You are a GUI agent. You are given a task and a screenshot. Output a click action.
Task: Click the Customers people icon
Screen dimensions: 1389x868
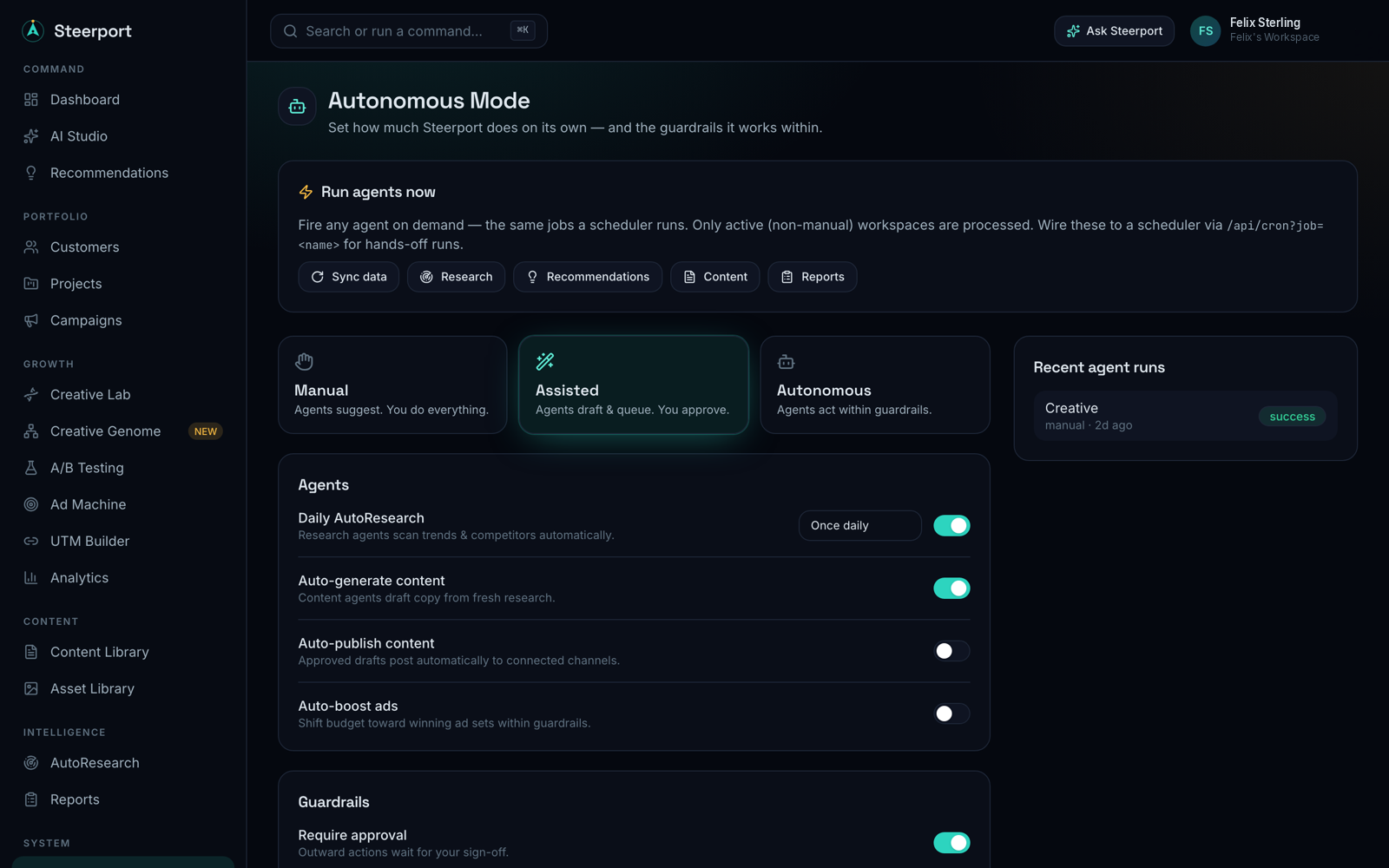click(x=31, y=247)
